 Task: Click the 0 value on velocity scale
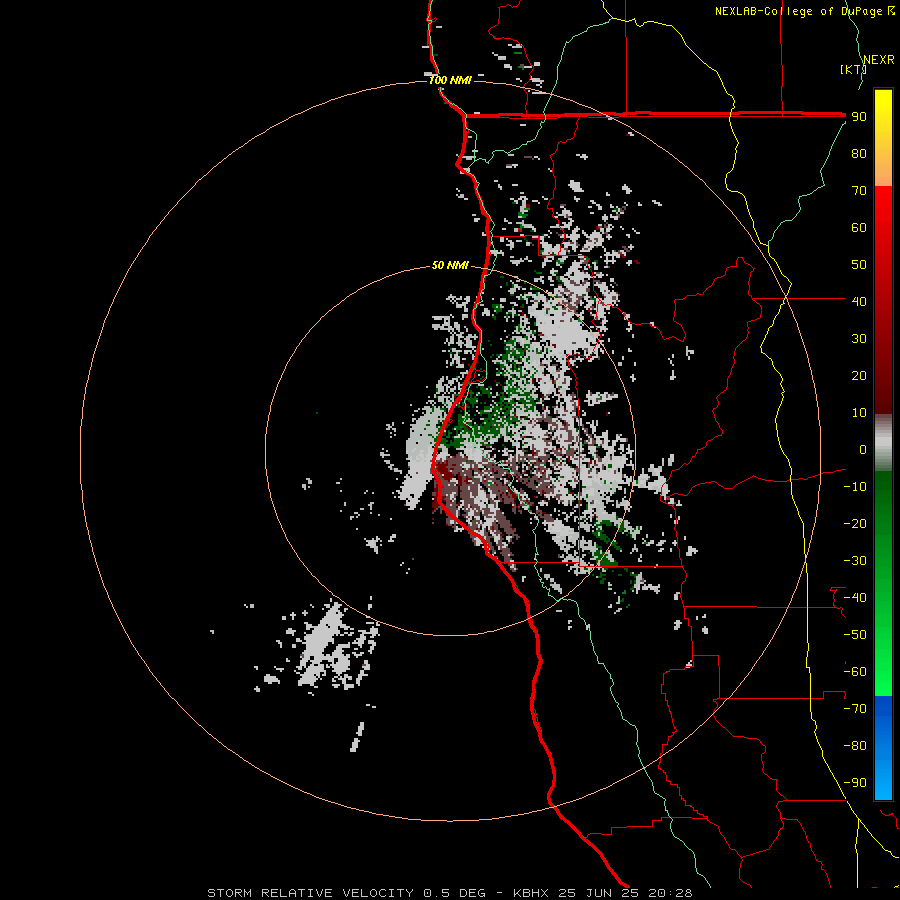coord(863,449)
